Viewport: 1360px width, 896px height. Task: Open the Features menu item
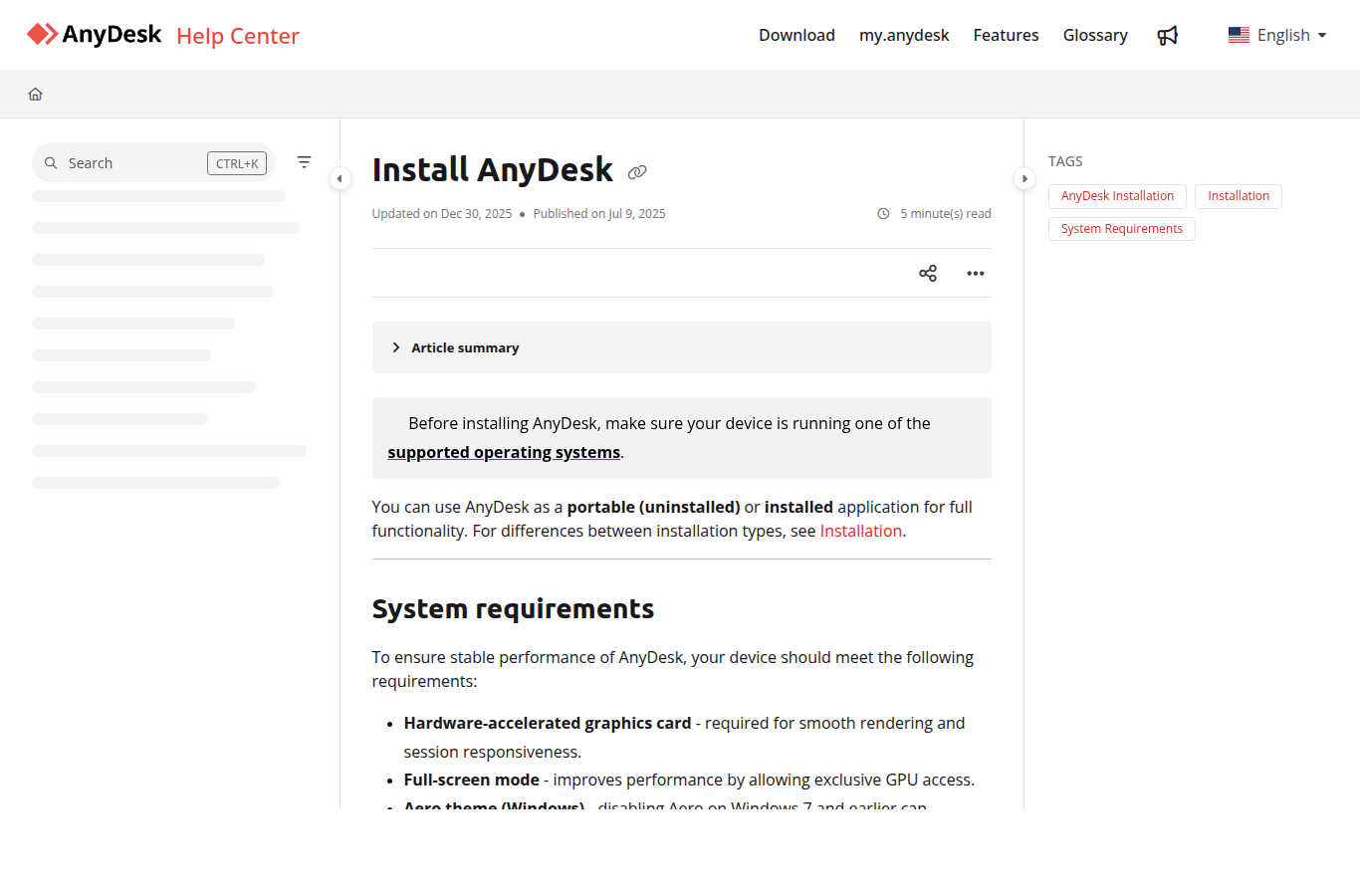tap(1006, 35)
